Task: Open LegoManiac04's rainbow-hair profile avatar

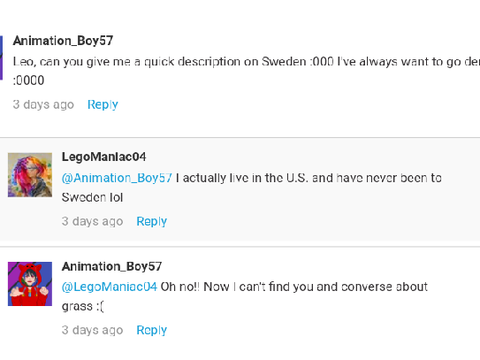Action: coord(30,175)
